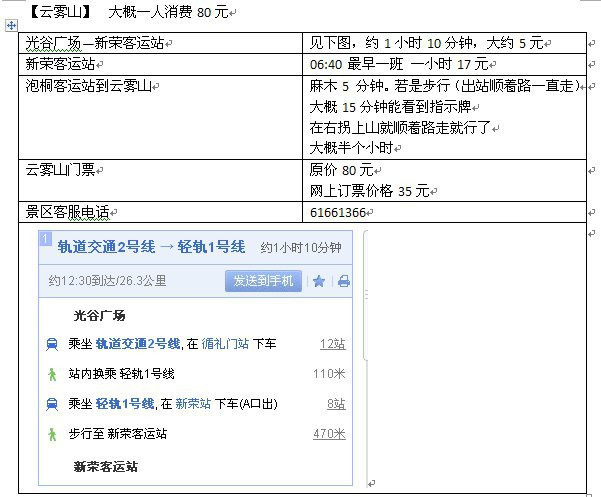Expand the 8站 stop list
601x497 pixels.
[336, 404]
